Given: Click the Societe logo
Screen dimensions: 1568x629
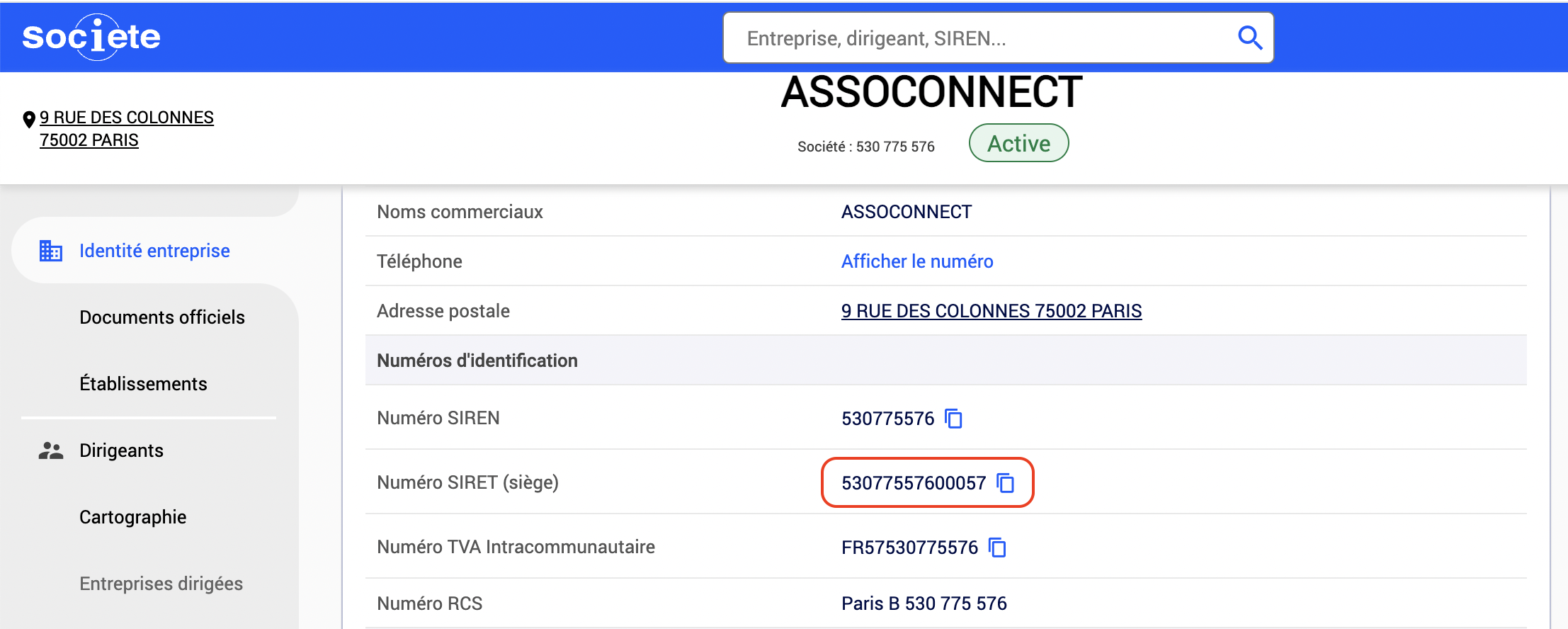Looking at the screenshot, I should tap(91, 37).
